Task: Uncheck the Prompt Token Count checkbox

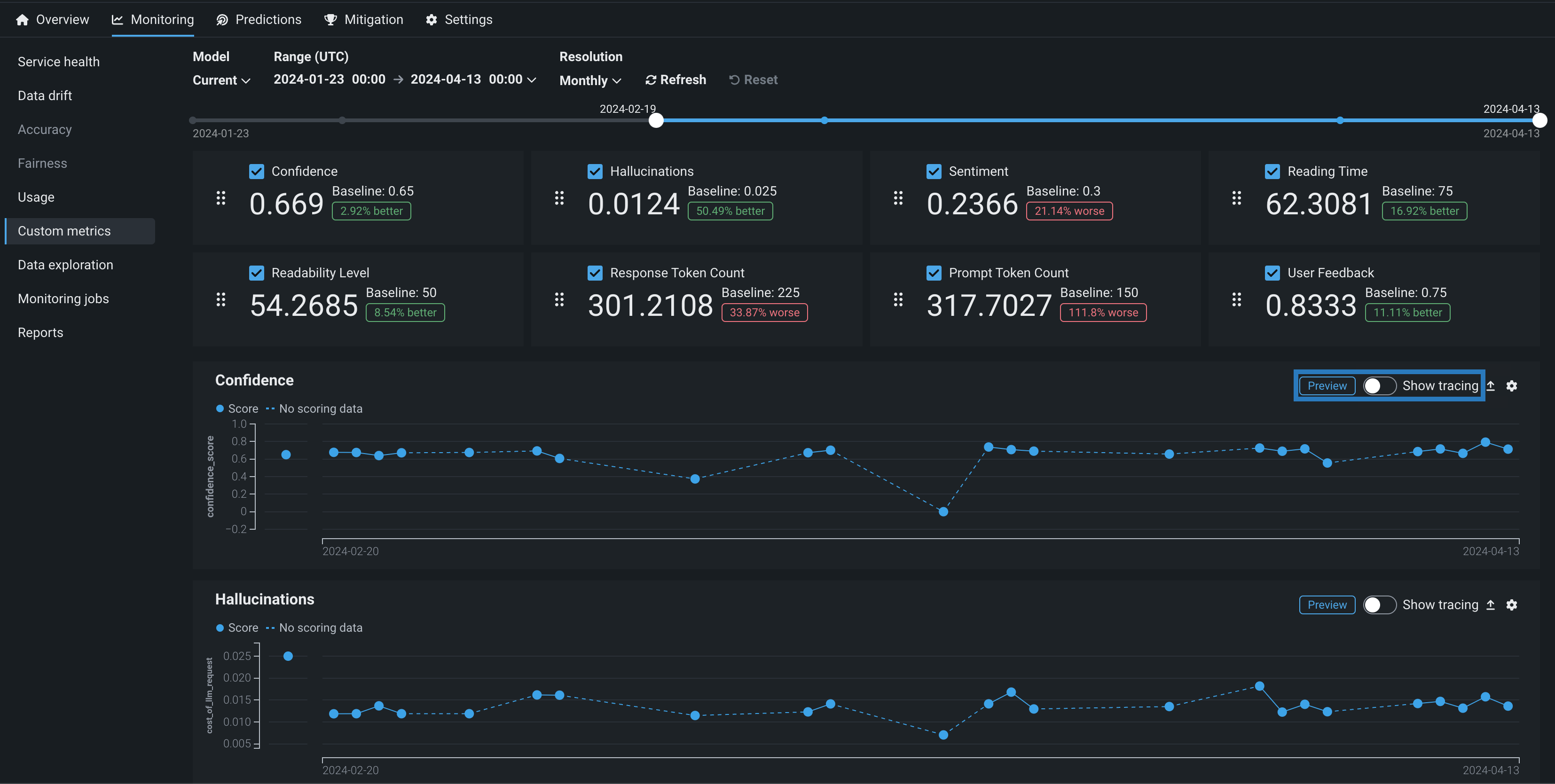Action: pos(933,273)
